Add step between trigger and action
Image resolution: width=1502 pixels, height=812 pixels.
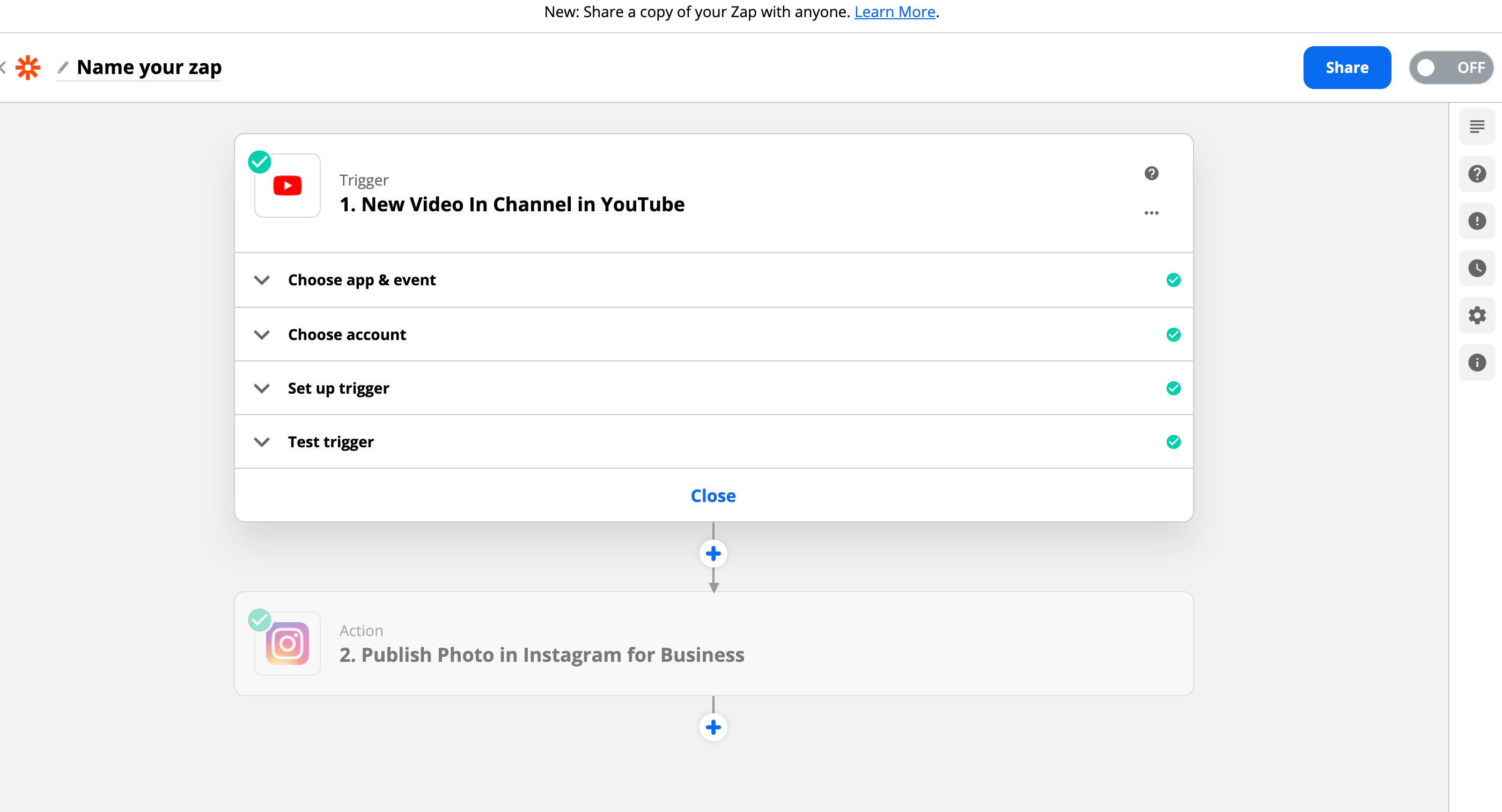(x=712, y=553)
